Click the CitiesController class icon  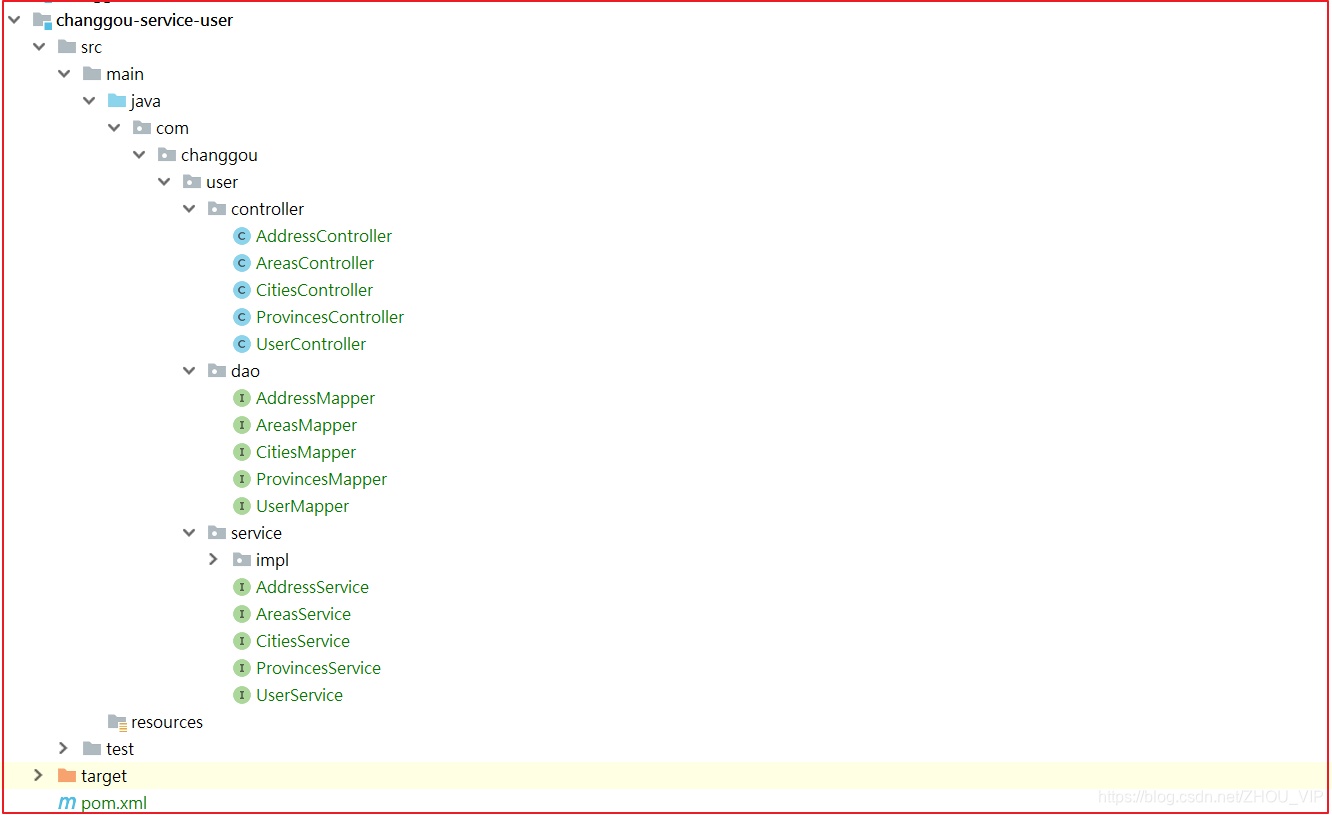point(241,290)
